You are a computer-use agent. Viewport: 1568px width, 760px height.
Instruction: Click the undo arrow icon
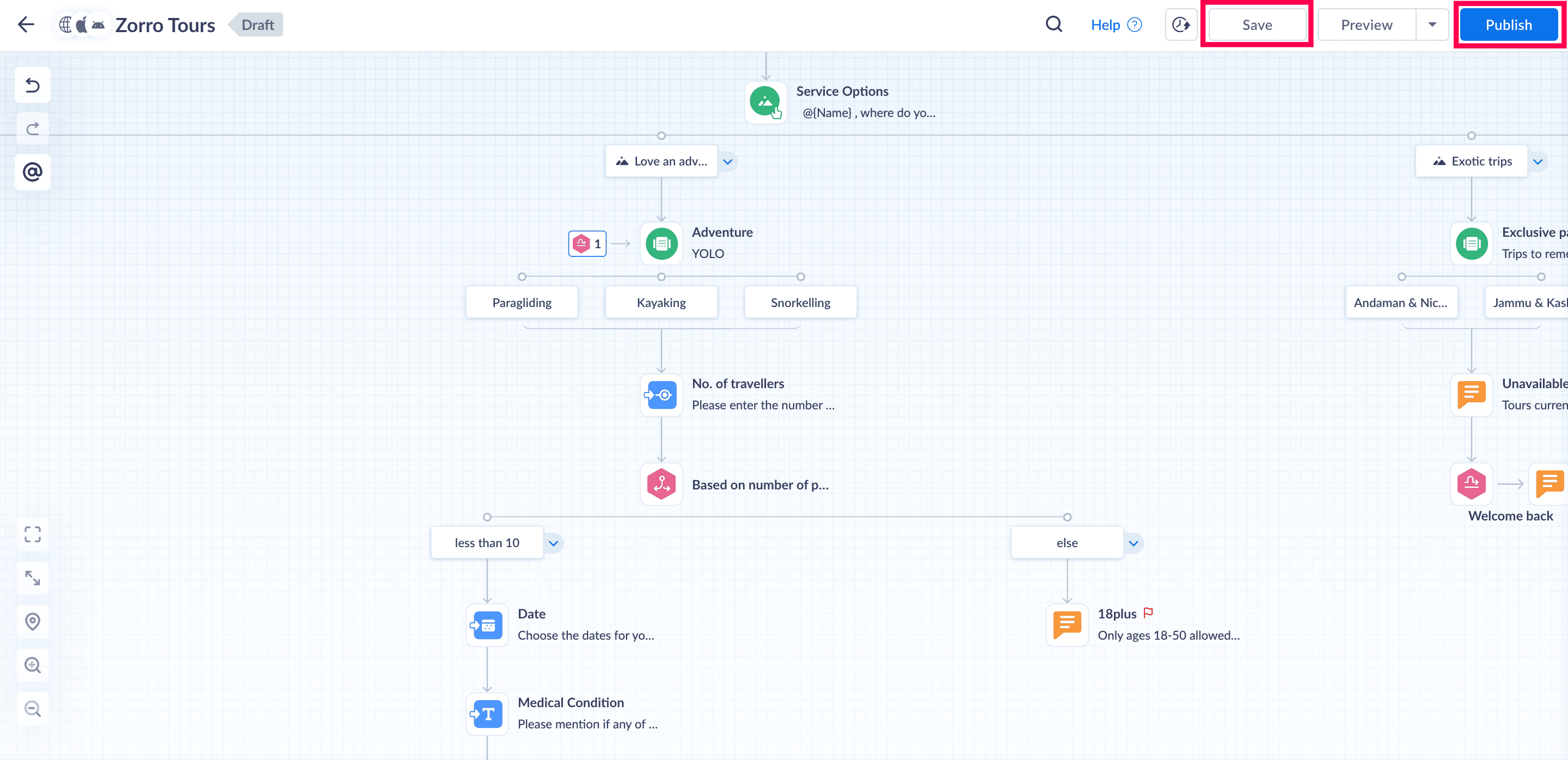click(33, 85)
